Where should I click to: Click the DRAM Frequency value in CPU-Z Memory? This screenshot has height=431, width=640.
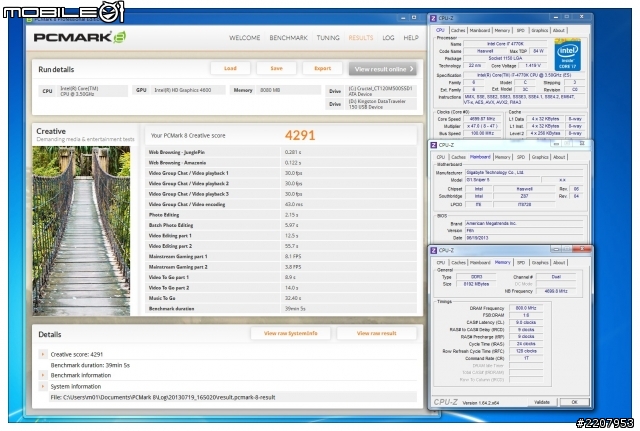(526, 308)
